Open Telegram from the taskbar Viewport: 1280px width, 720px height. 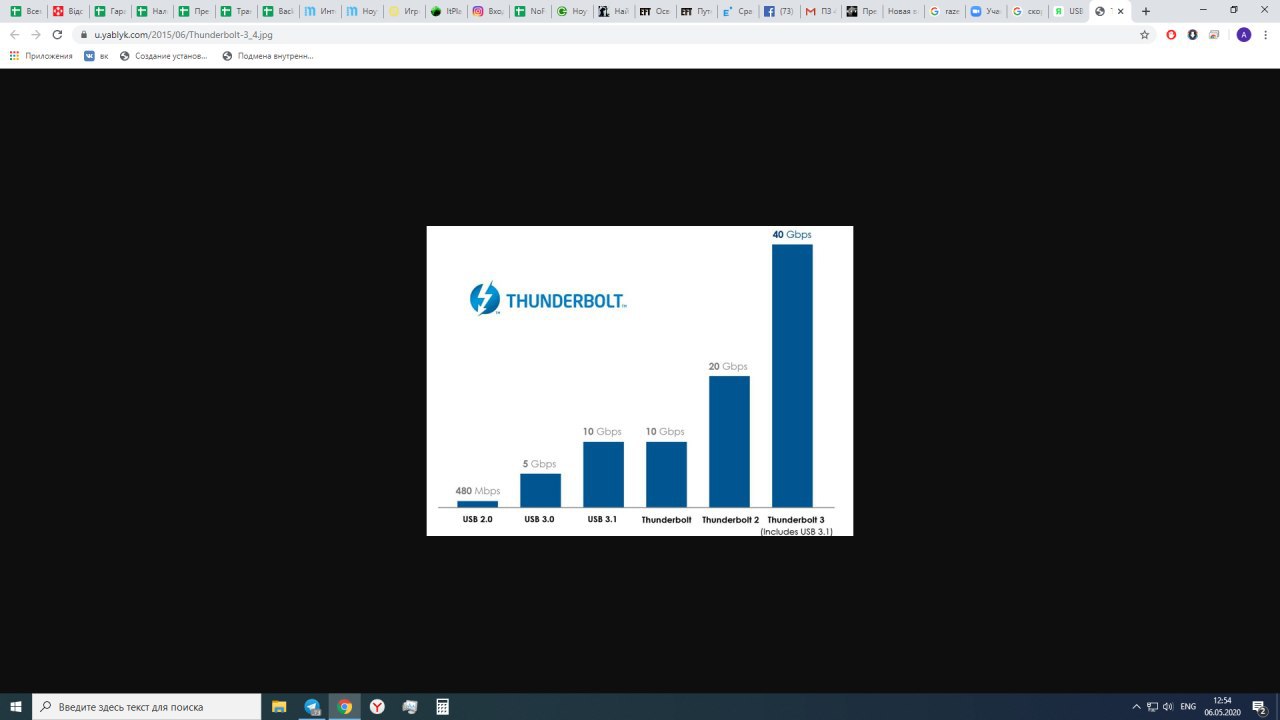pyautogui.click(x=312, y=706)
